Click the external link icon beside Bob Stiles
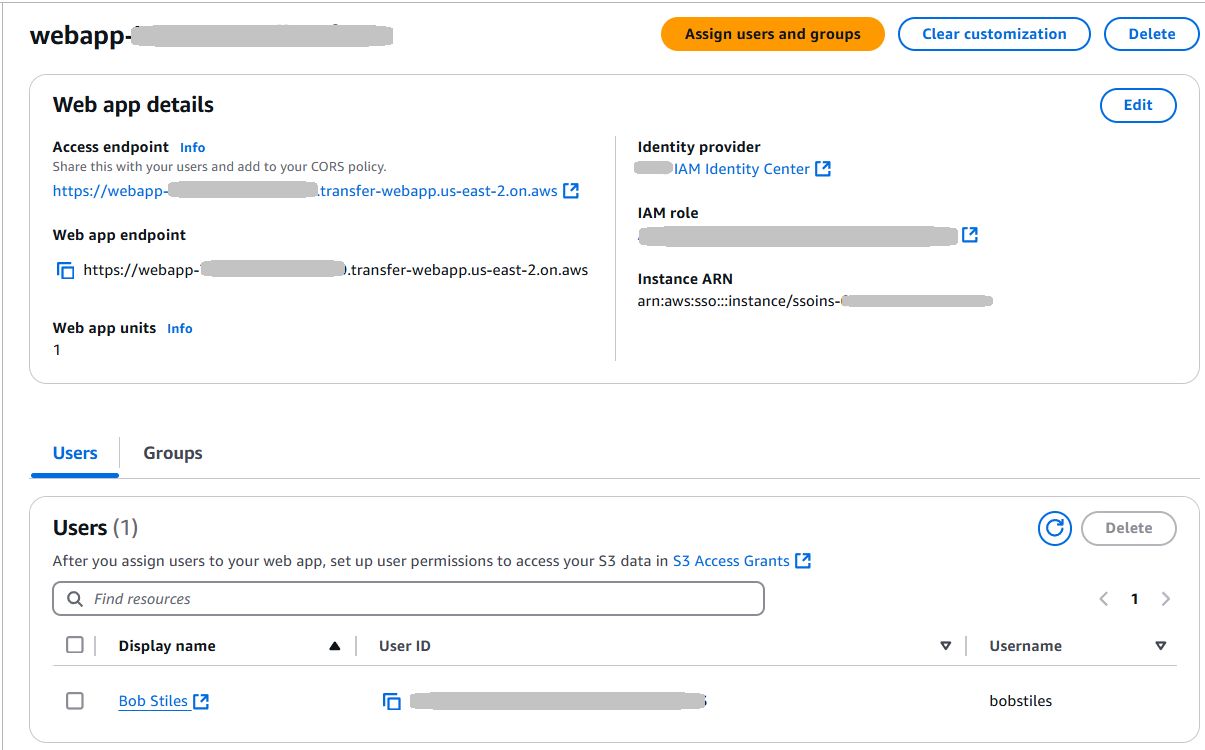Image resolution: width=1205 pixels, height=750 pixels. pos(201,701)
